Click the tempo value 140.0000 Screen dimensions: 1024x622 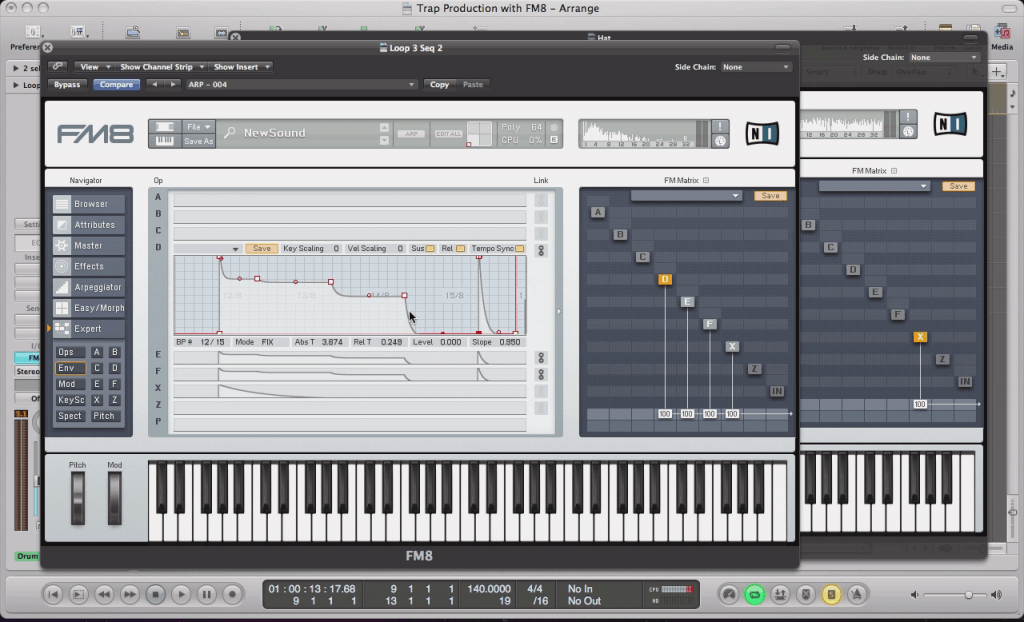[x=489, y=589]
